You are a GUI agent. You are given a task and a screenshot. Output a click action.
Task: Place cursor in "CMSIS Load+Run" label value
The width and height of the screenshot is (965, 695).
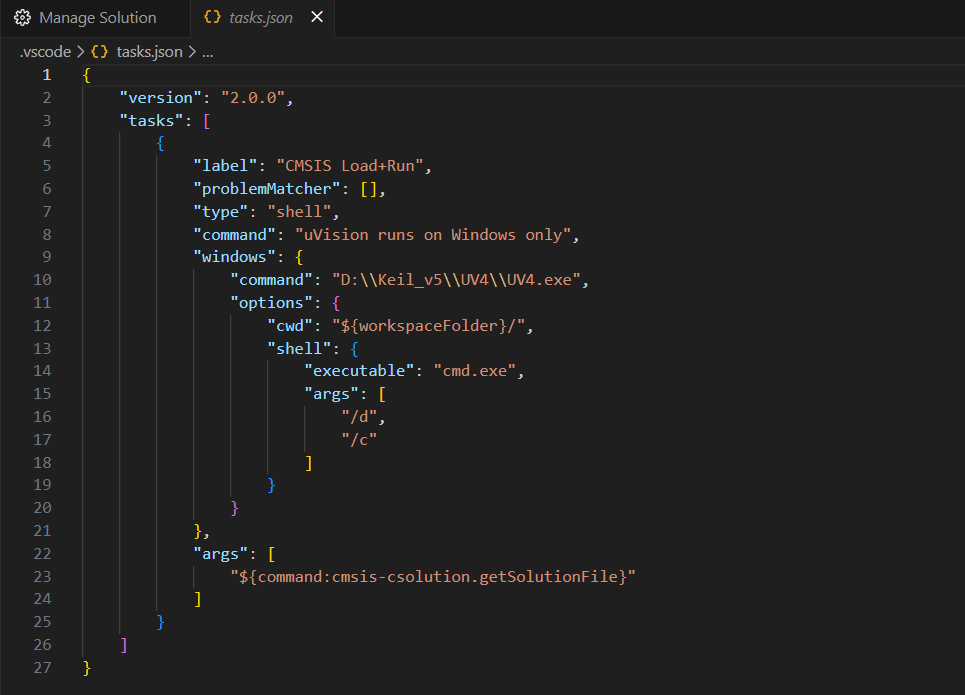tap(353, 166)
